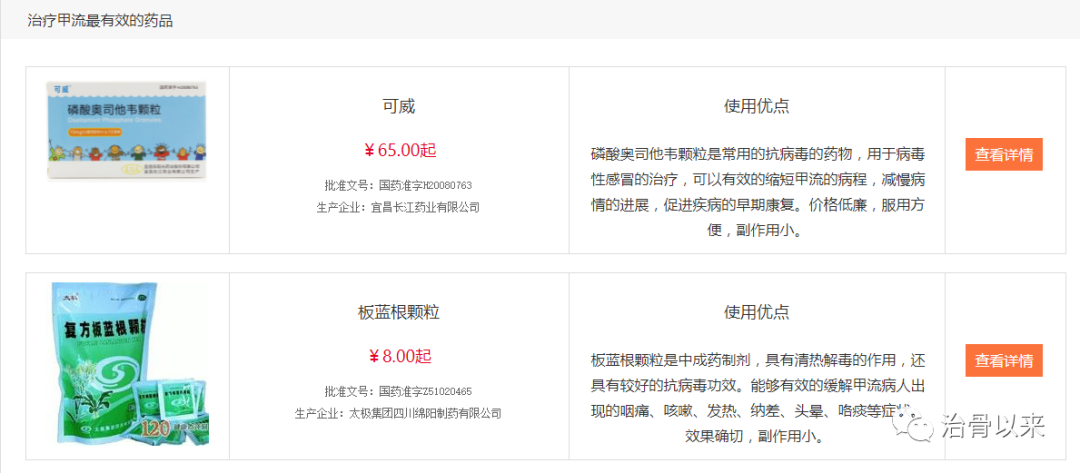Click 使用优点 heading in 板蓝根颗粒 row
Viewport: 1080px width, 473px height.
coord(756,313)
